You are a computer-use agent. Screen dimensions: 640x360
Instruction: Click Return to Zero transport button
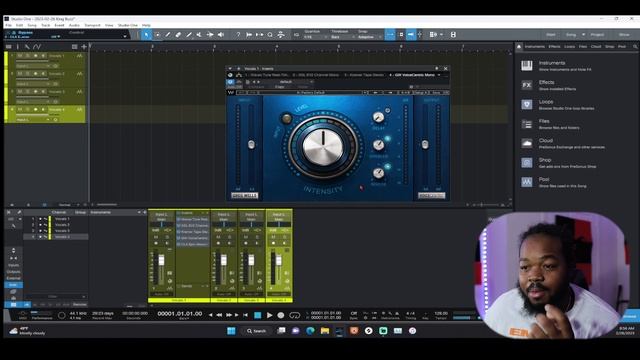pyautogui.click(x=245, y=315)
